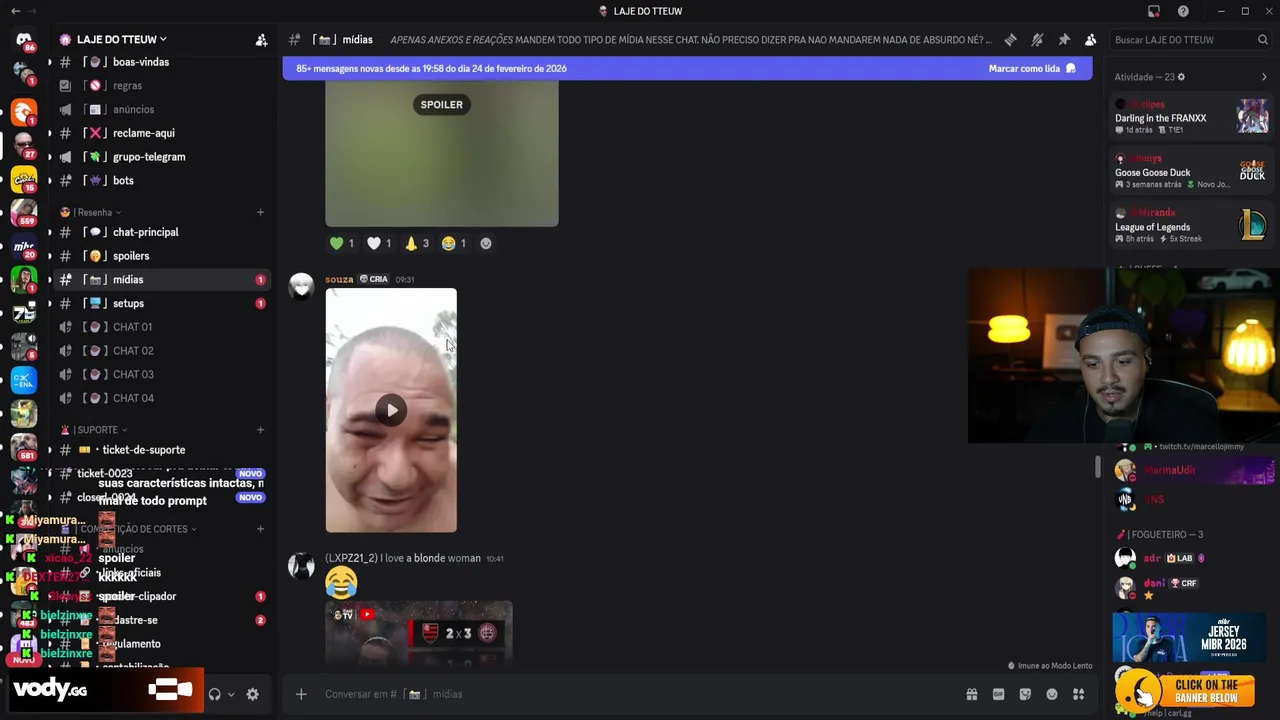Add reaction smiley button under spoiler
1280x720 pixels.
click(x=486, y=243)
